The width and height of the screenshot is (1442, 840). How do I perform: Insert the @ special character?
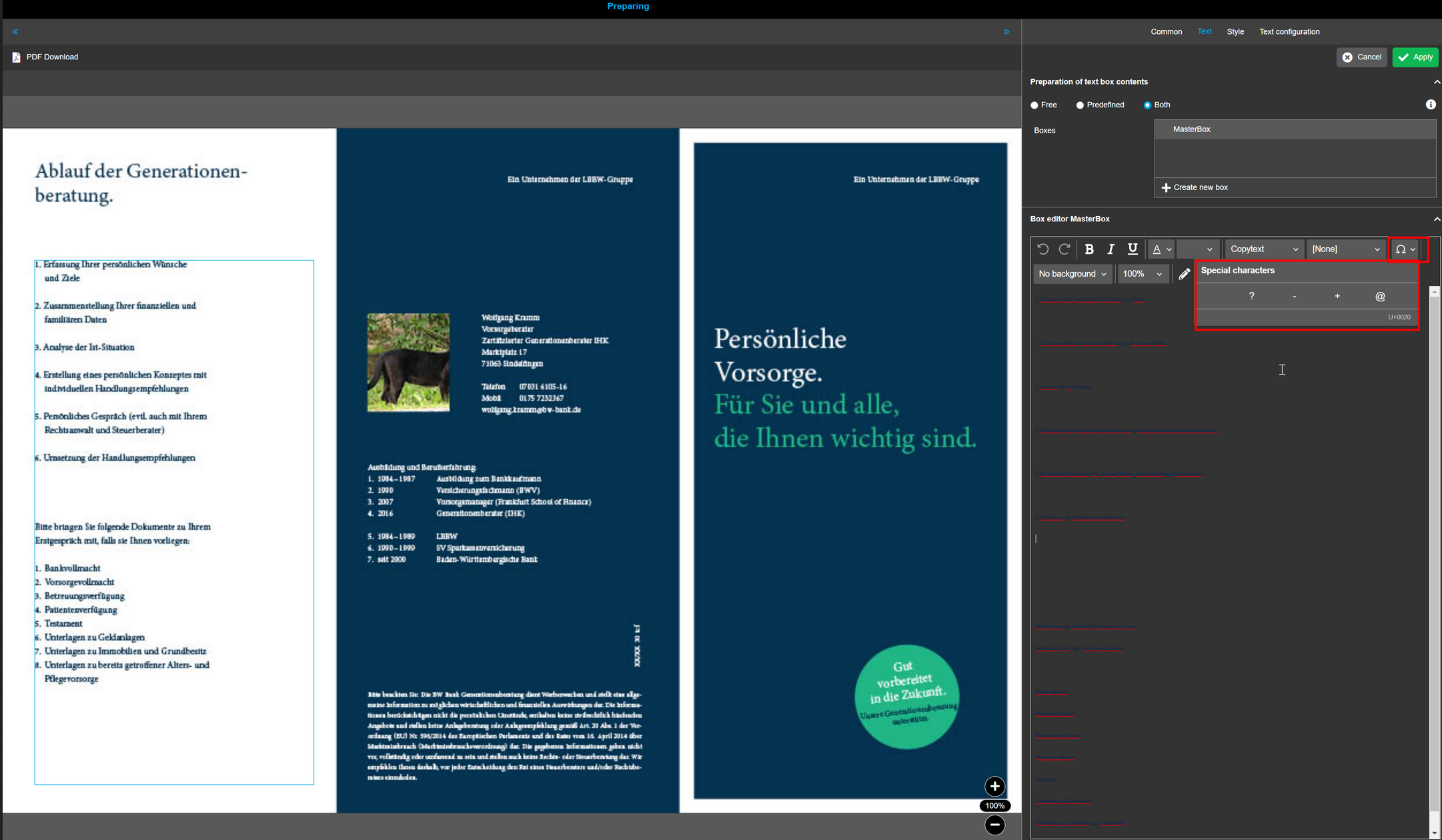(1380, 297)
